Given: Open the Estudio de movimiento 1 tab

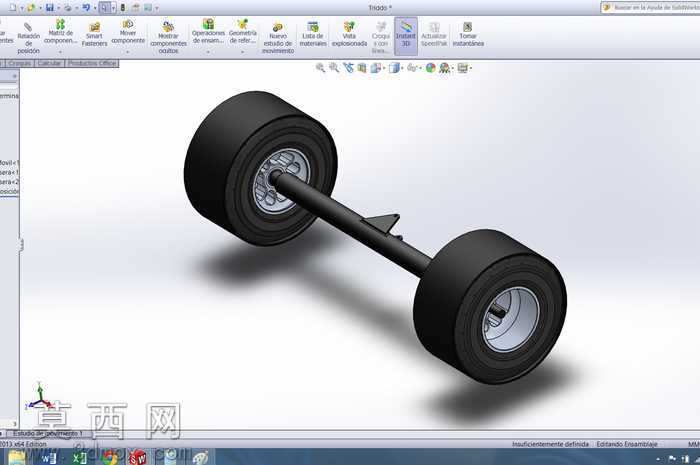Looking at the screenshot, I should 47,433.
